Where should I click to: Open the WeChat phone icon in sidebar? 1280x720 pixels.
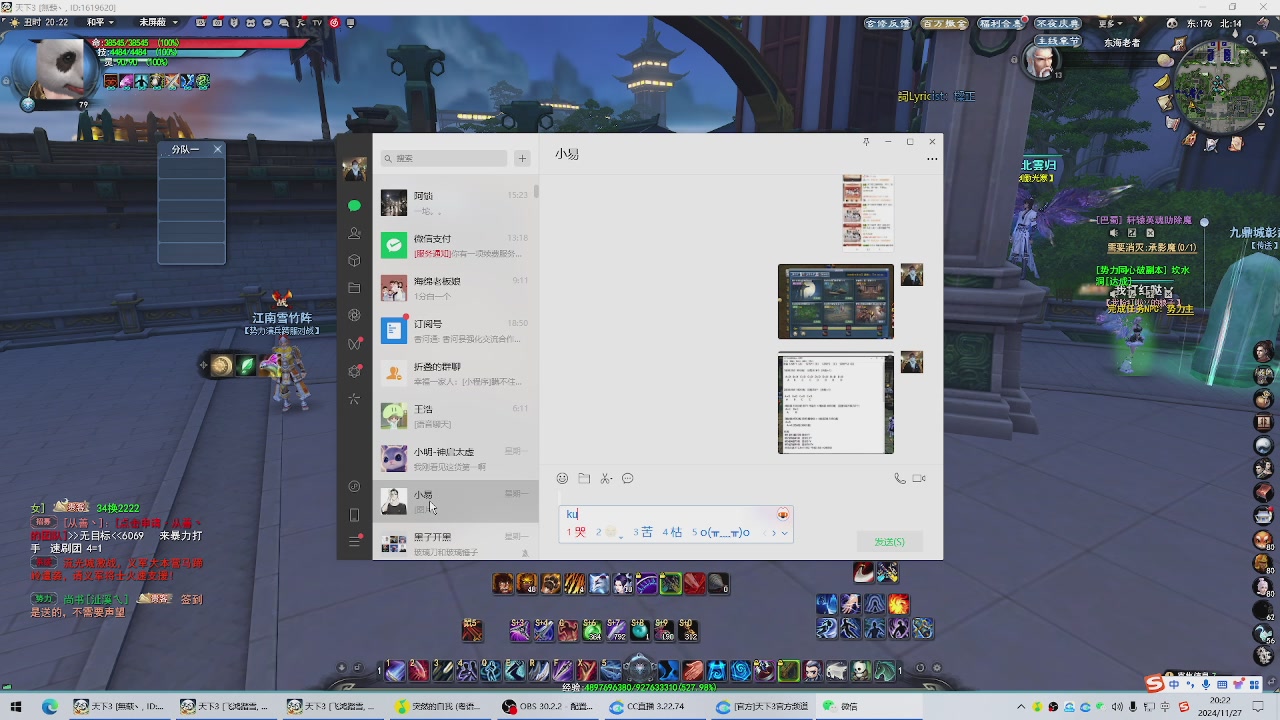pyautogui.click(x=354, y=515)
